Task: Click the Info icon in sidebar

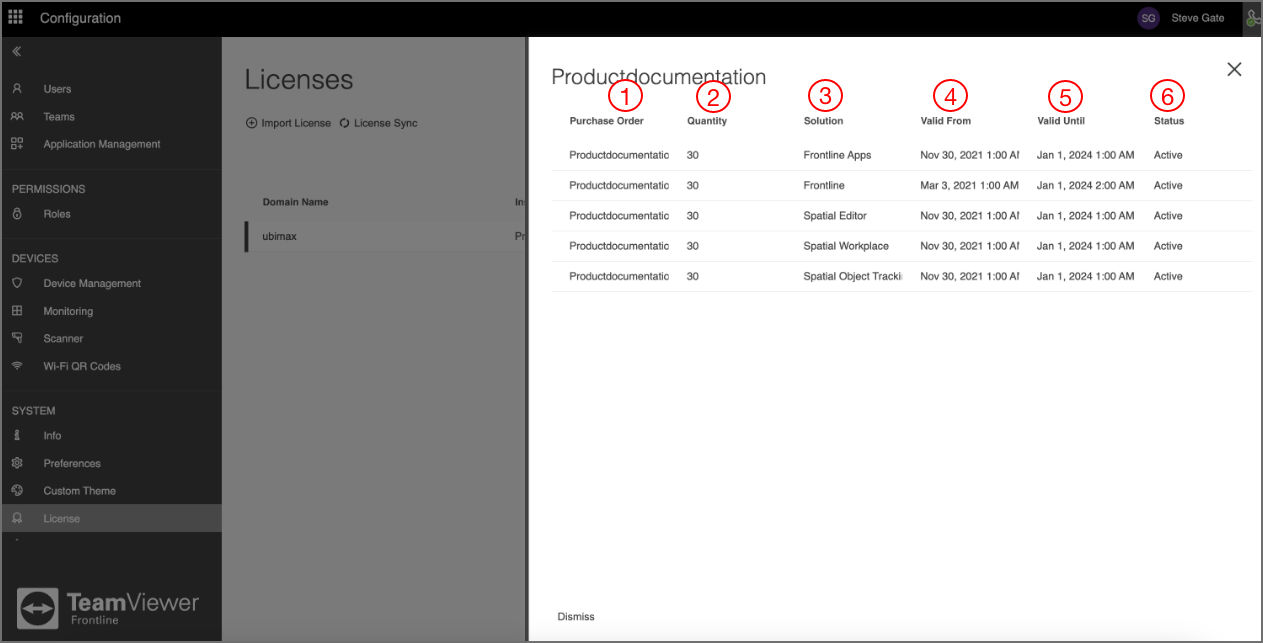Action: pyautogui.click(x=17, y=435)
